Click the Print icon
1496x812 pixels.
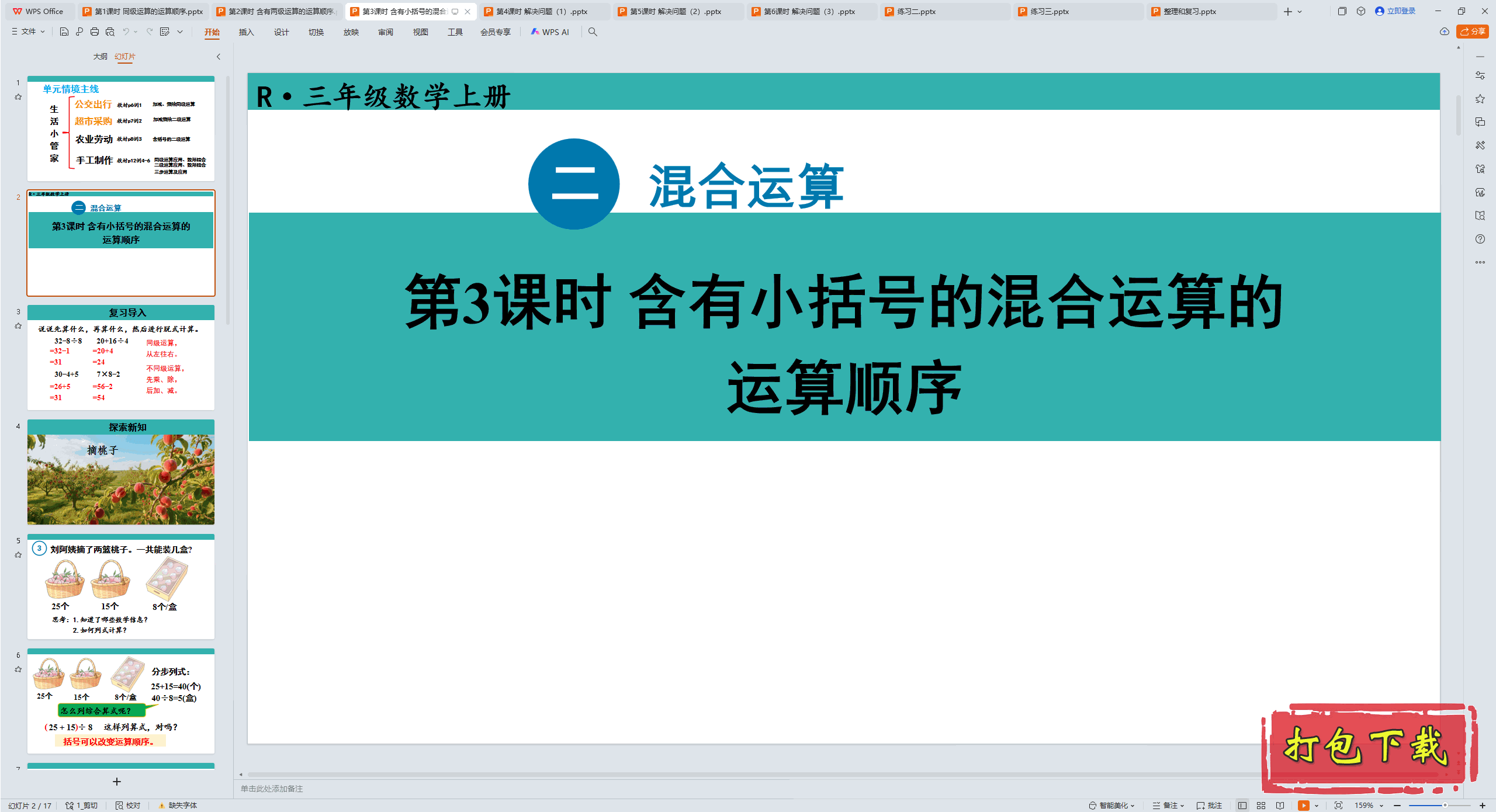click(x=95, y=32)
